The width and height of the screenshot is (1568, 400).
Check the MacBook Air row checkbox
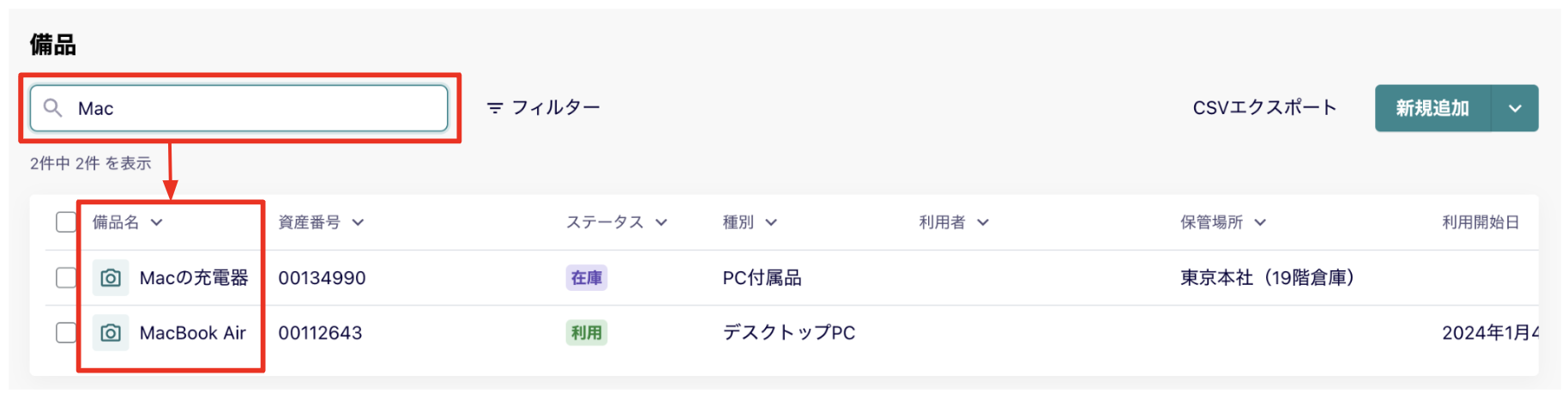point(66,333)
